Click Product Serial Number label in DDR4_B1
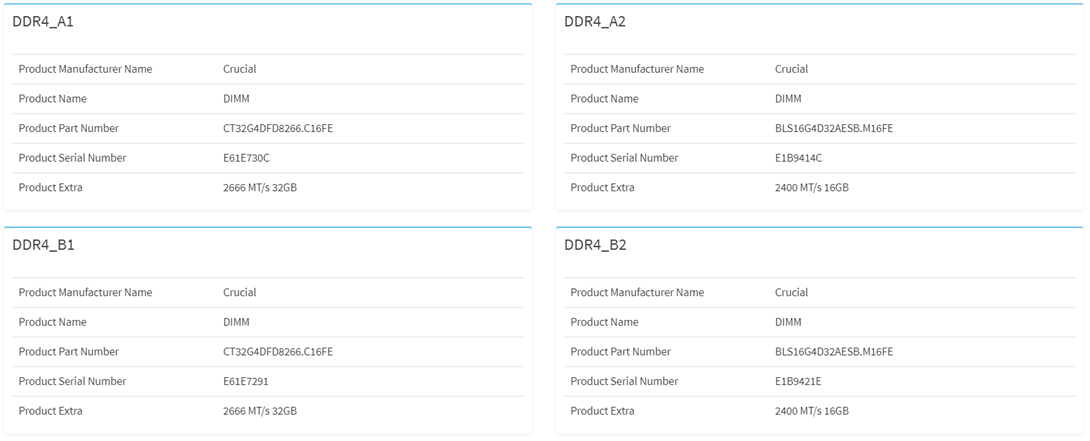Screen dimensions: 1090x441 click(73, 381)
